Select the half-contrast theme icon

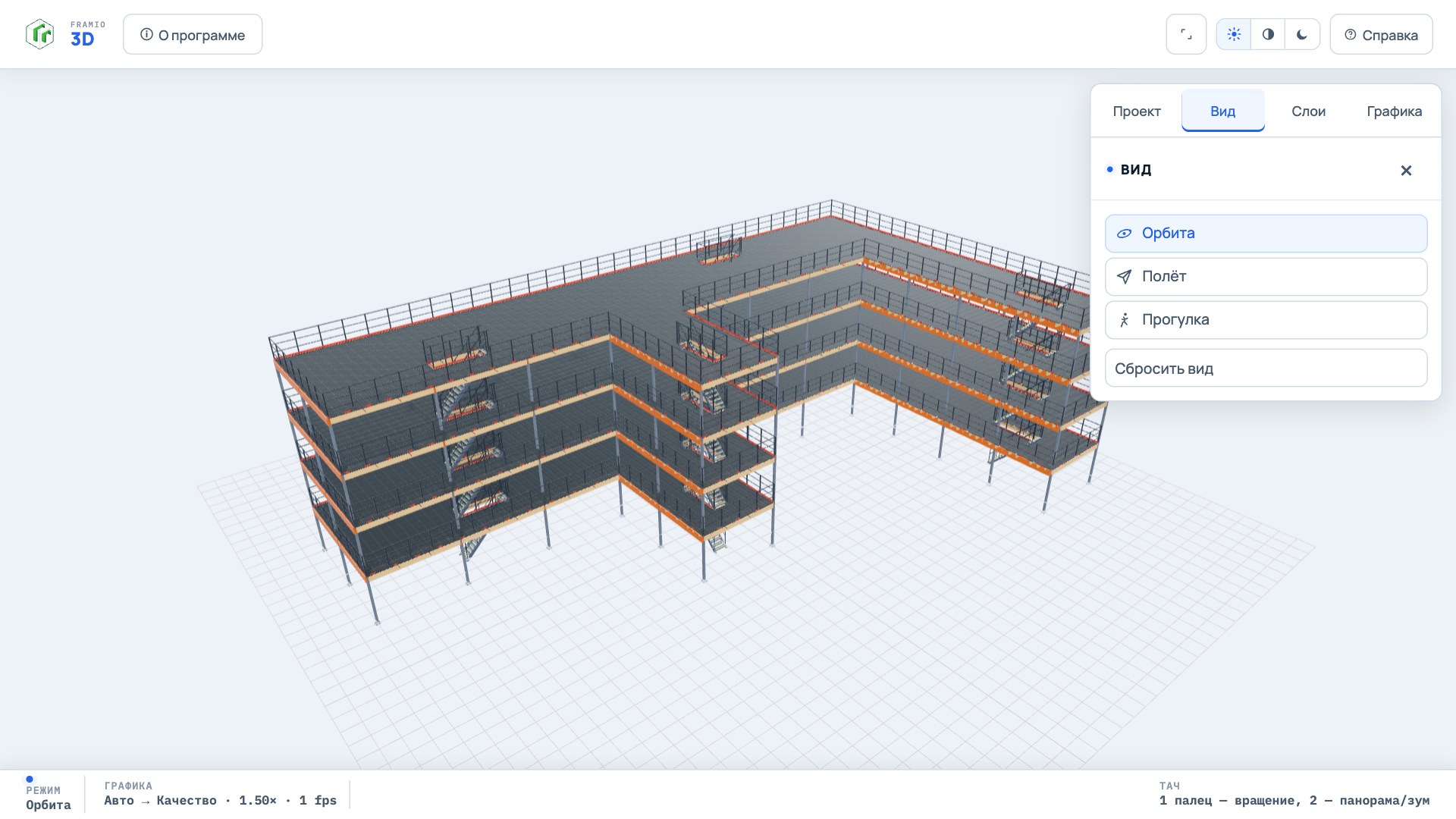pyautogui.click(x=1268, y=34)
